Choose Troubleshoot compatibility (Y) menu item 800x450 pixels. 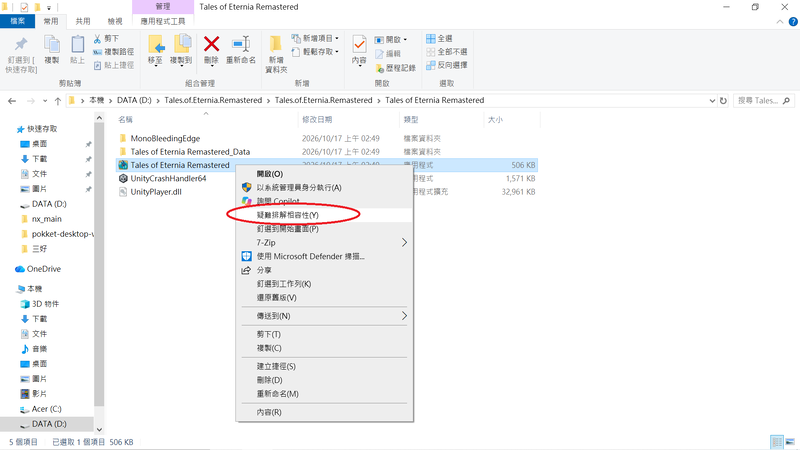(324, 215)
